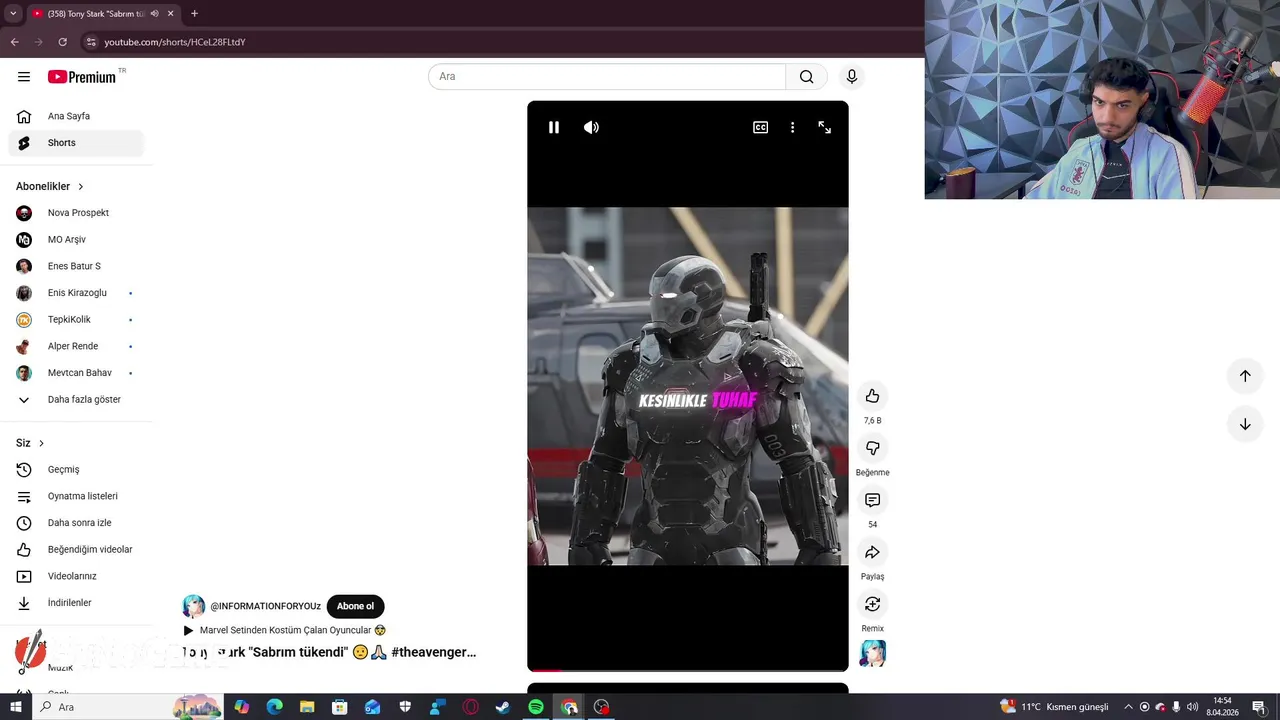
Task: Open the Nova Prospekt subscription
Action: (x=76, y=213)
